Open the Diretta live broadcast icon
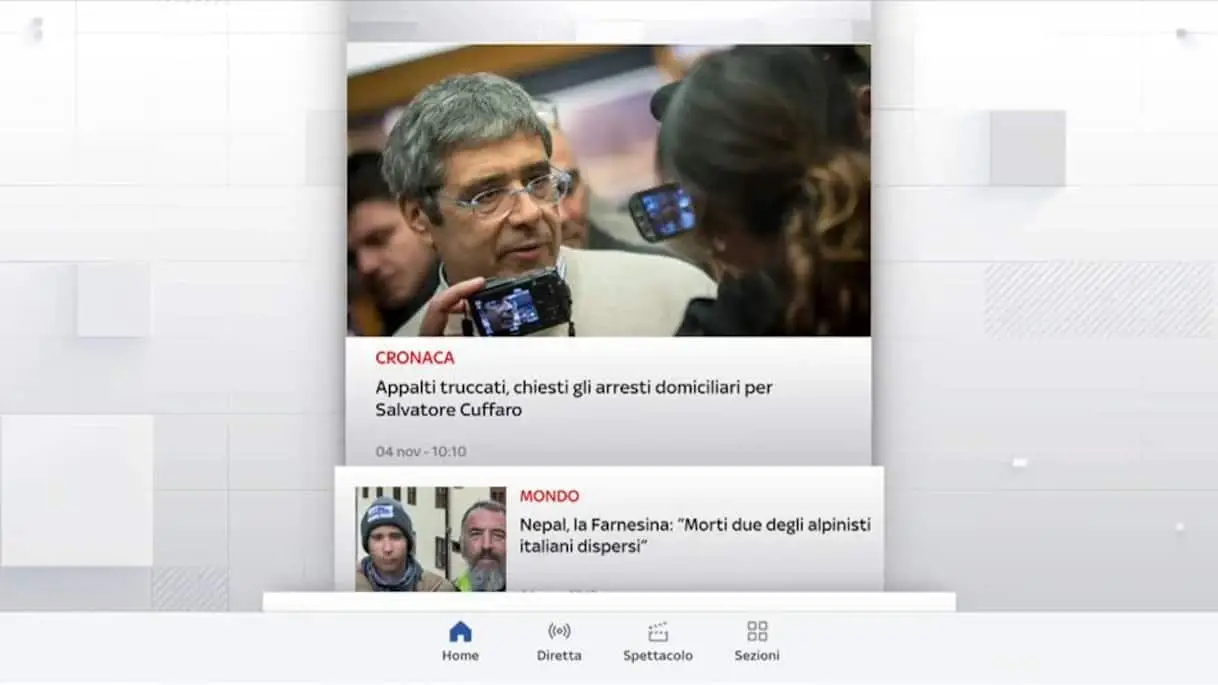 click(x=559, y=632)
